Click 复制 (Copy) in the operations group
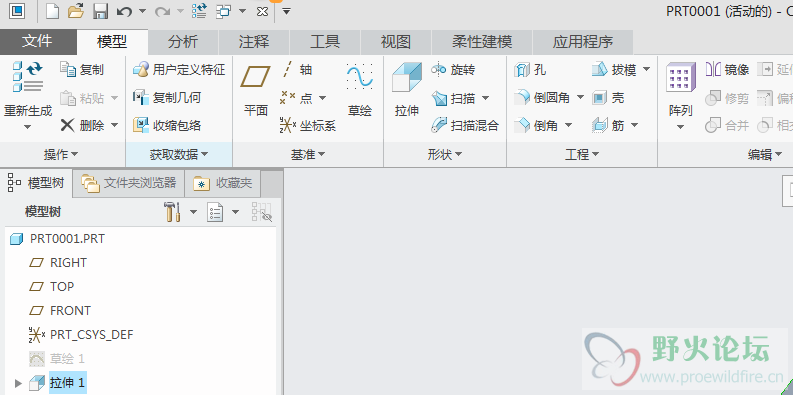 [x=82, y=69]
